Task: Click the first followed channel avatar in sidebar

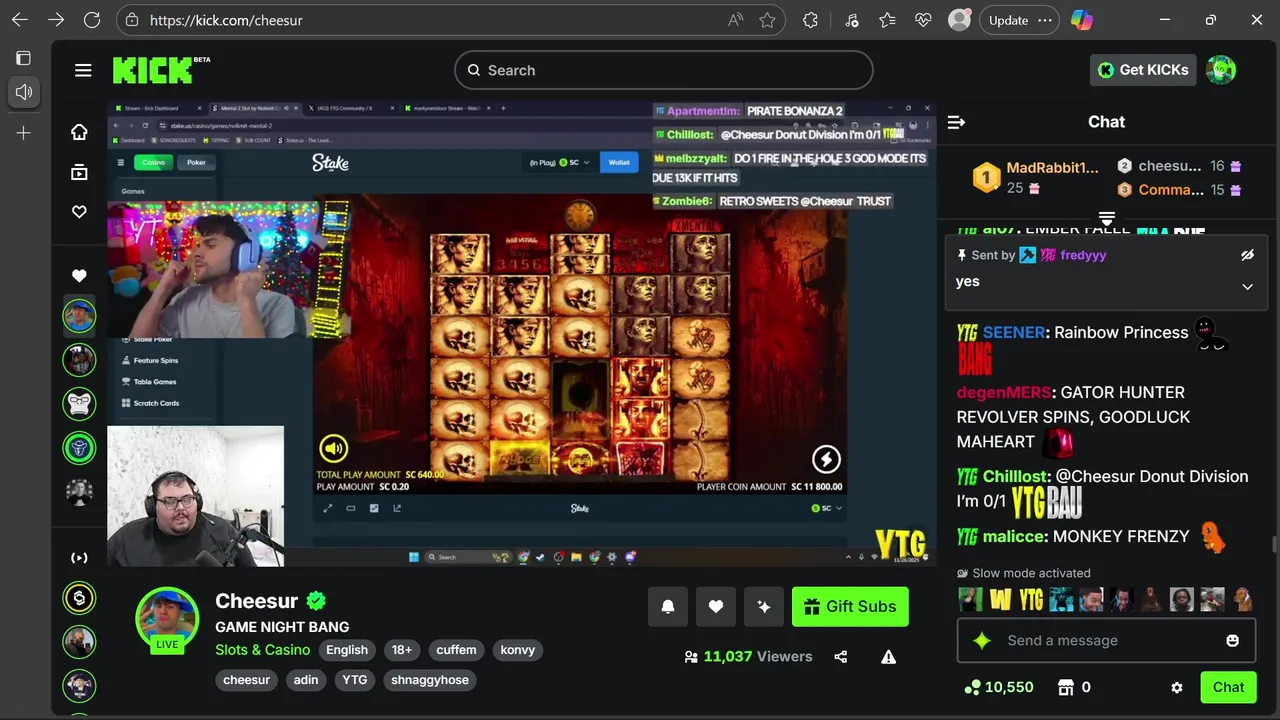Action: (x=79, y=316)
